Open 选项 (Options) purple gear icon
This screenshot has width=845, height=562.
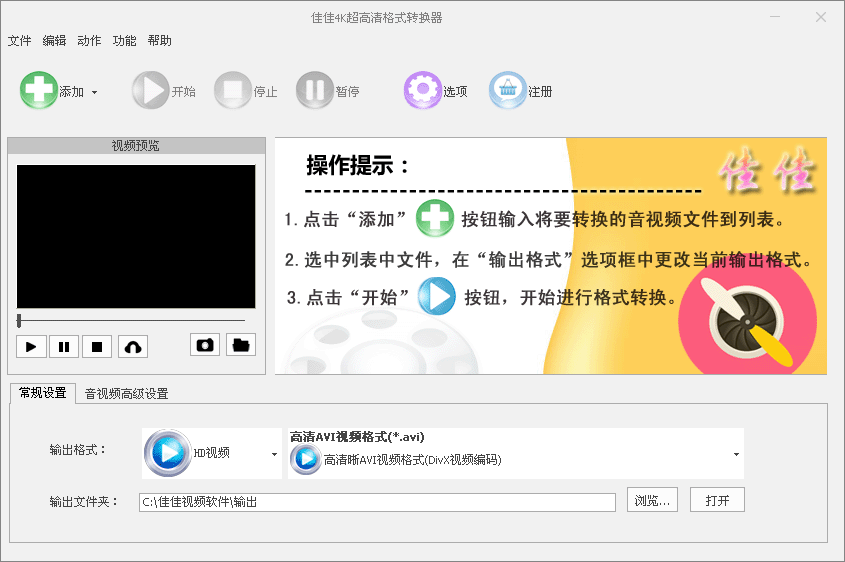click(x=422, y=90)
